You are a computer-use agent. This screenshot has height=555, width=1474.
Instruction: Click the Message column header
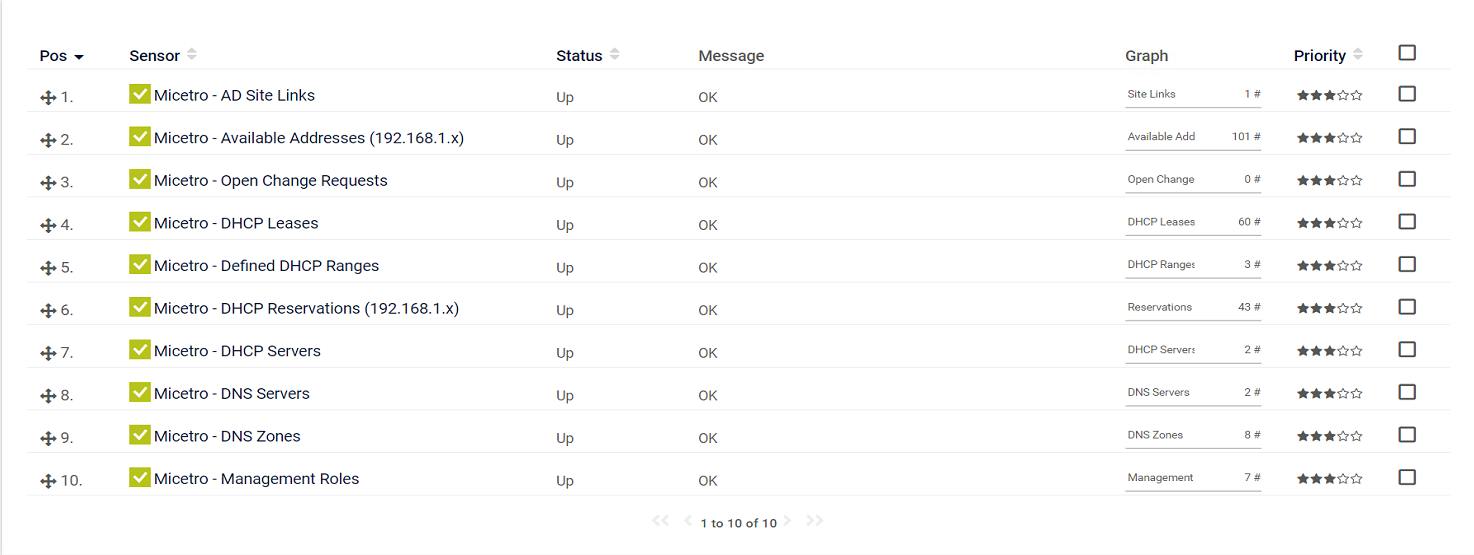[x=731, y=56]
